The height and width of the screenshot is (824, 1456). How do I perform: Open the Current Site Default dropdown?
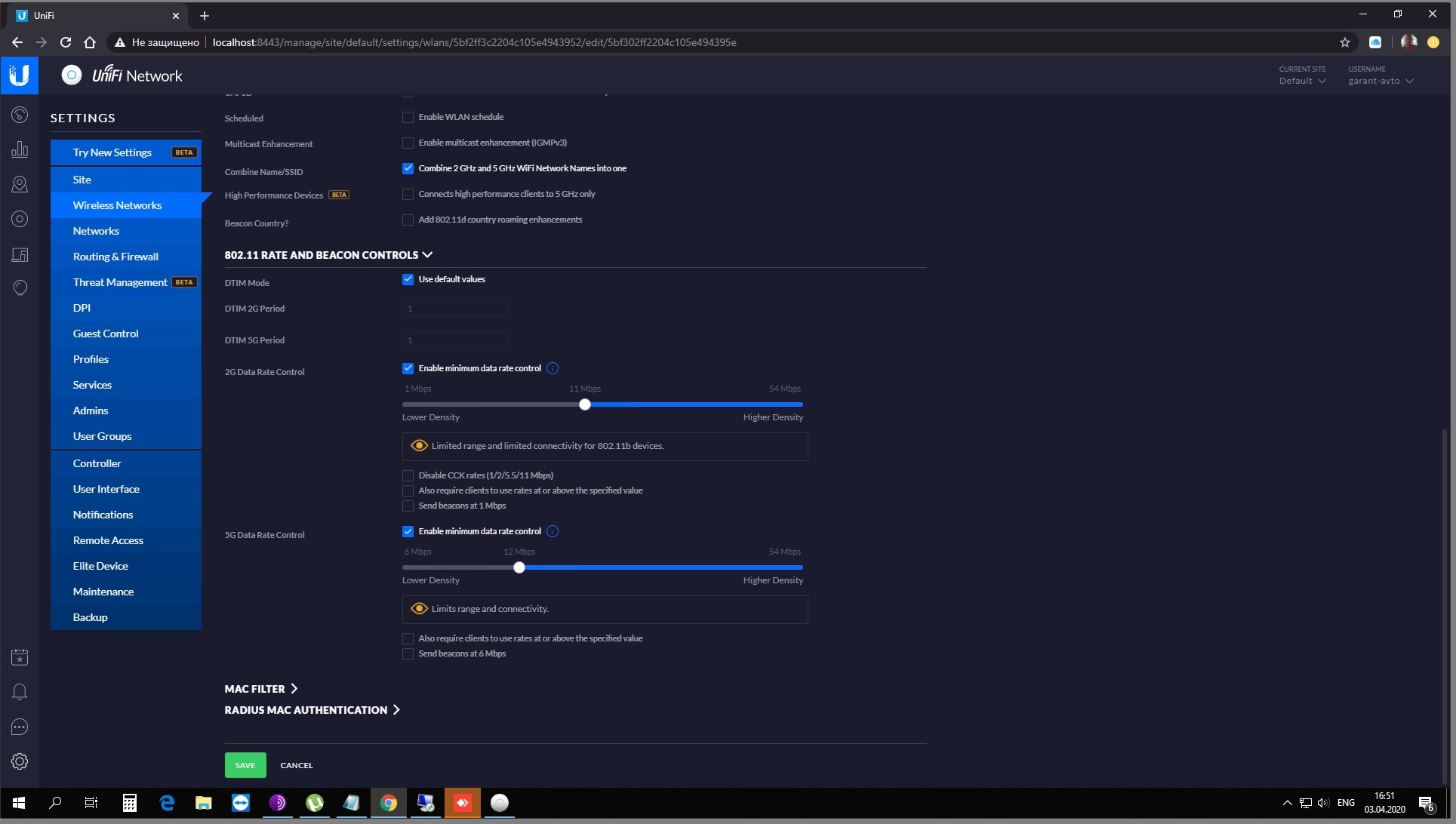[x=1302, y=81]
